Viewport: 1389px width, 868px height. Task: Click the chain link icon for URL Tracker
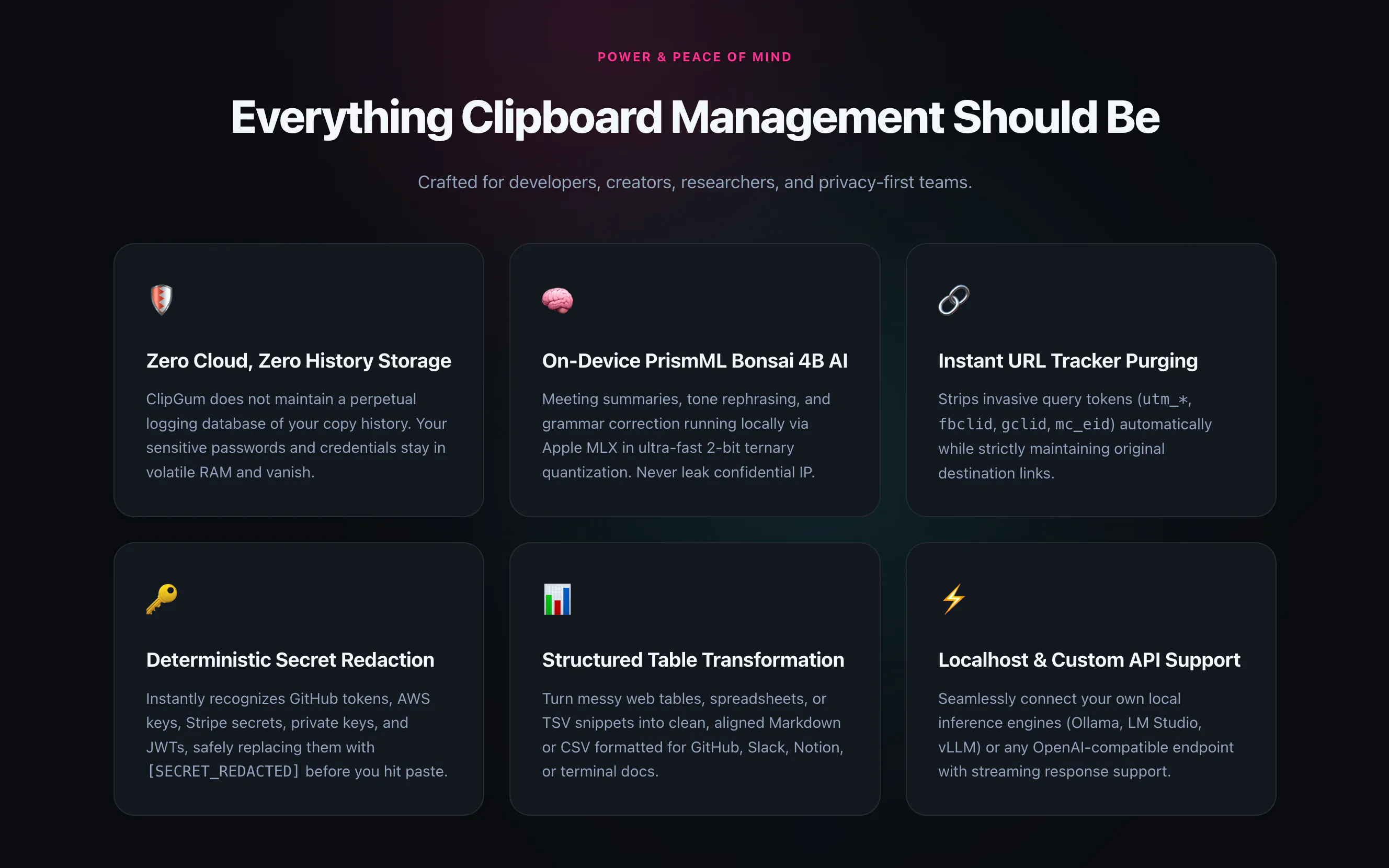(953, 300)
